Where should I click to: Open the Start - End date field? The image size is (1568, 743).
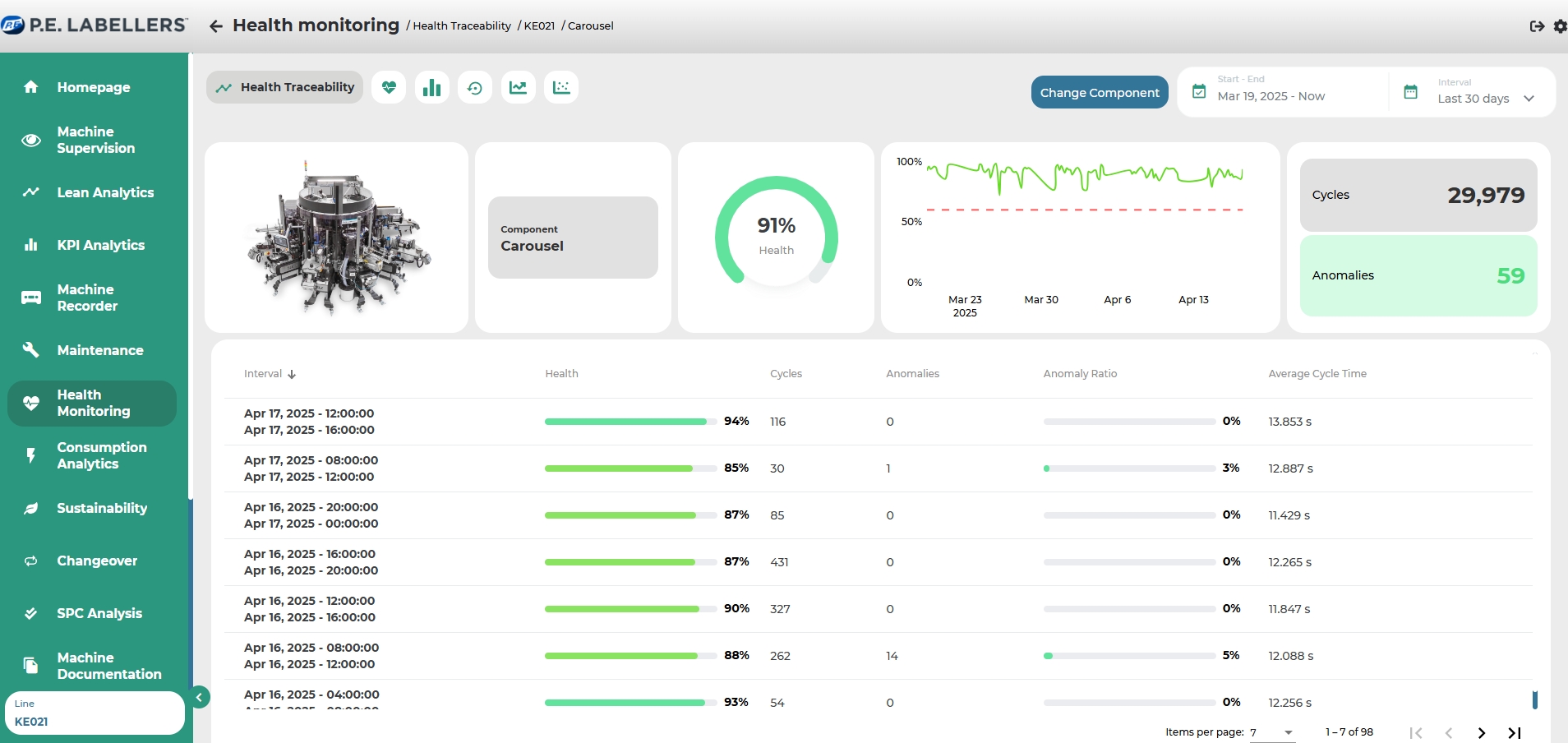[1282, 92]
